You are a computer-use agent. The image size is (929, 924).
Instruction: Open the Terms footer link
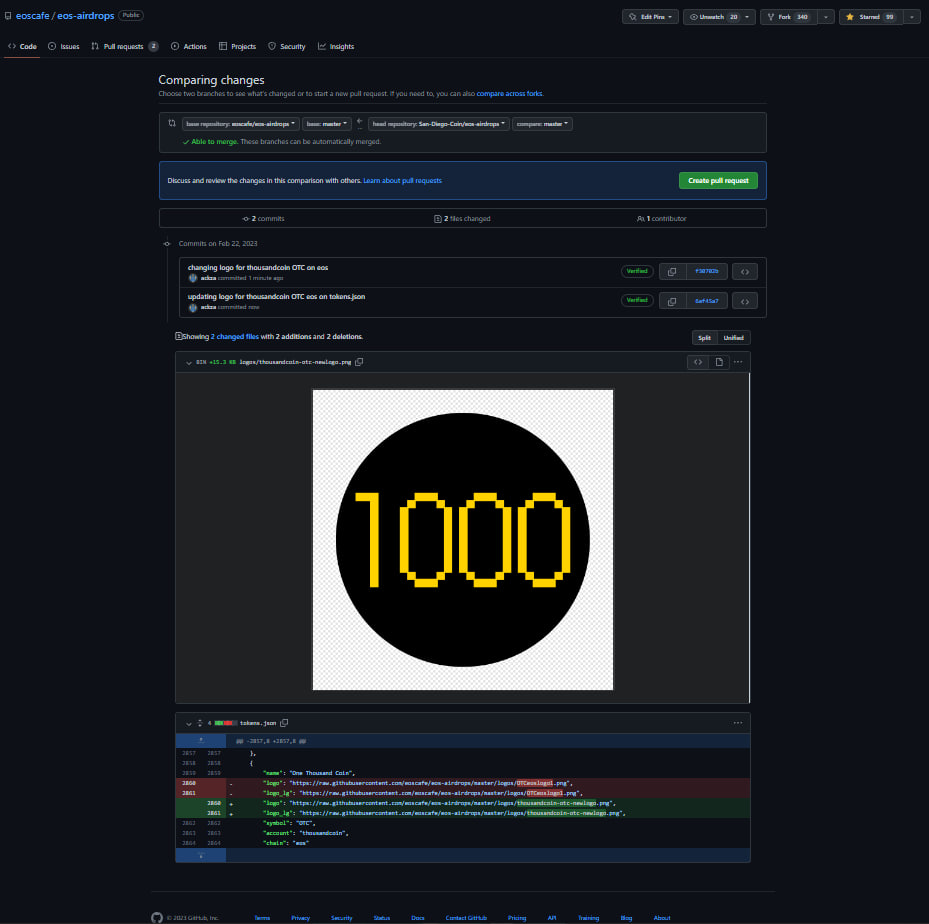tap(262, 918)
